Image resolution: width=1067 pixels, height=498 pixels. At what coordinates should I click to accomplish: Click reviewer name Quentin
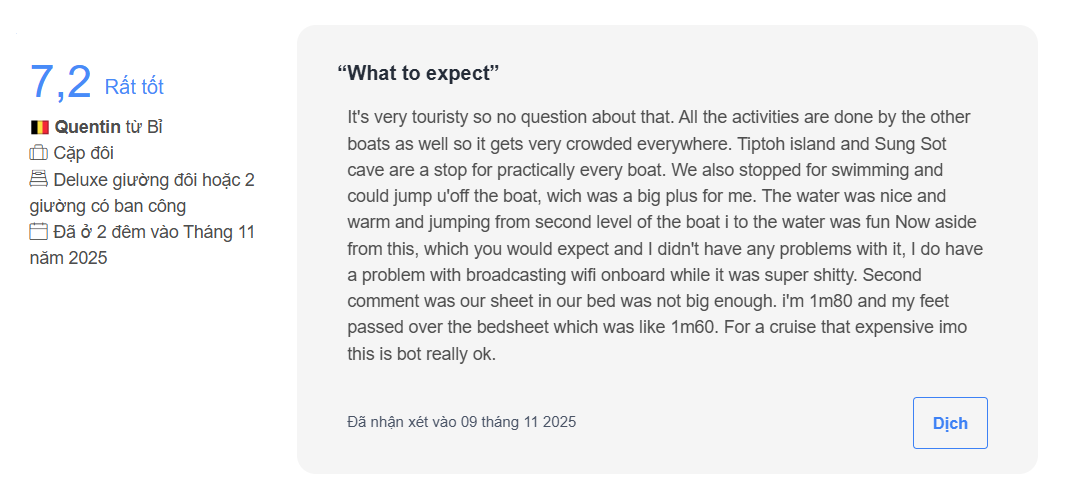[88, 127]
